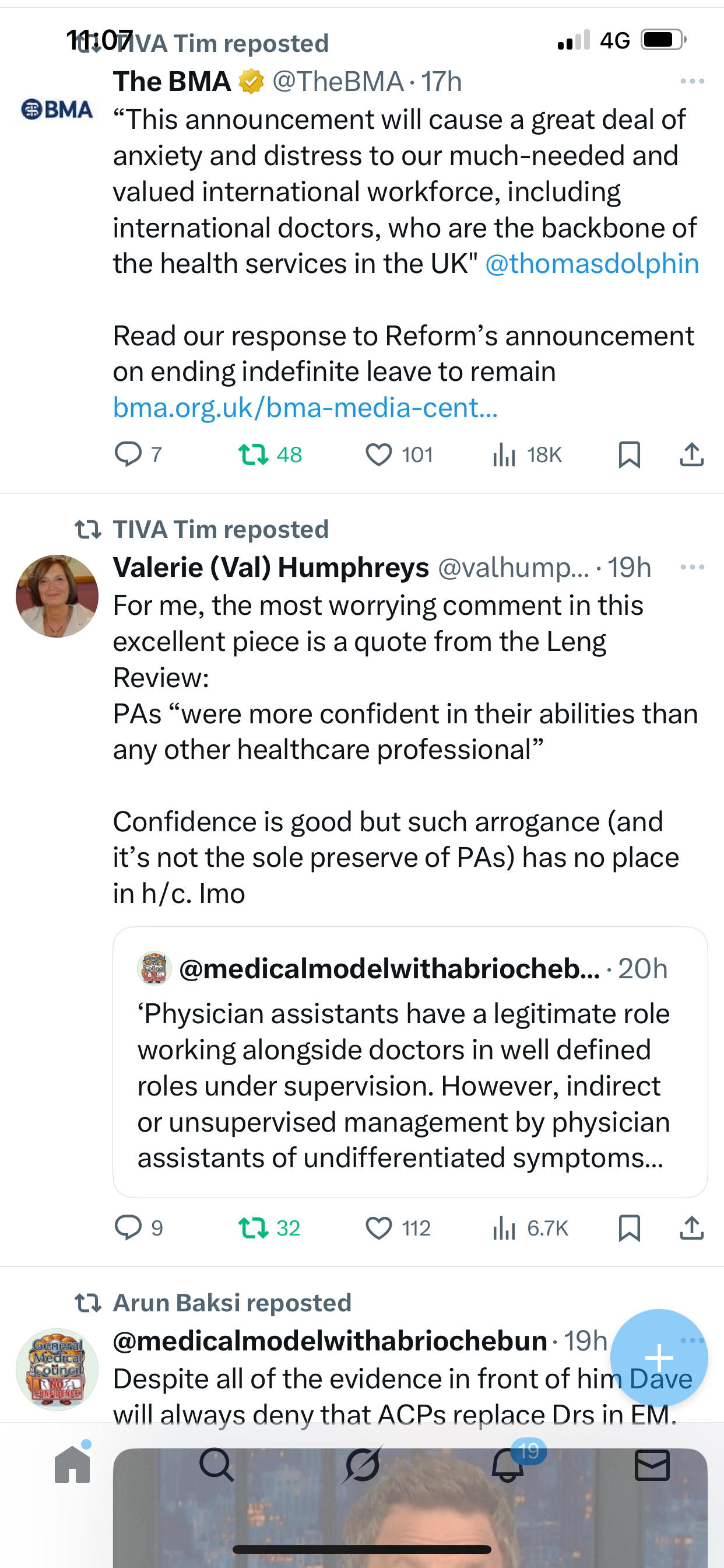Share The BMA post
This screenshot has width=724, height=1568.
(x=692, y=454)
